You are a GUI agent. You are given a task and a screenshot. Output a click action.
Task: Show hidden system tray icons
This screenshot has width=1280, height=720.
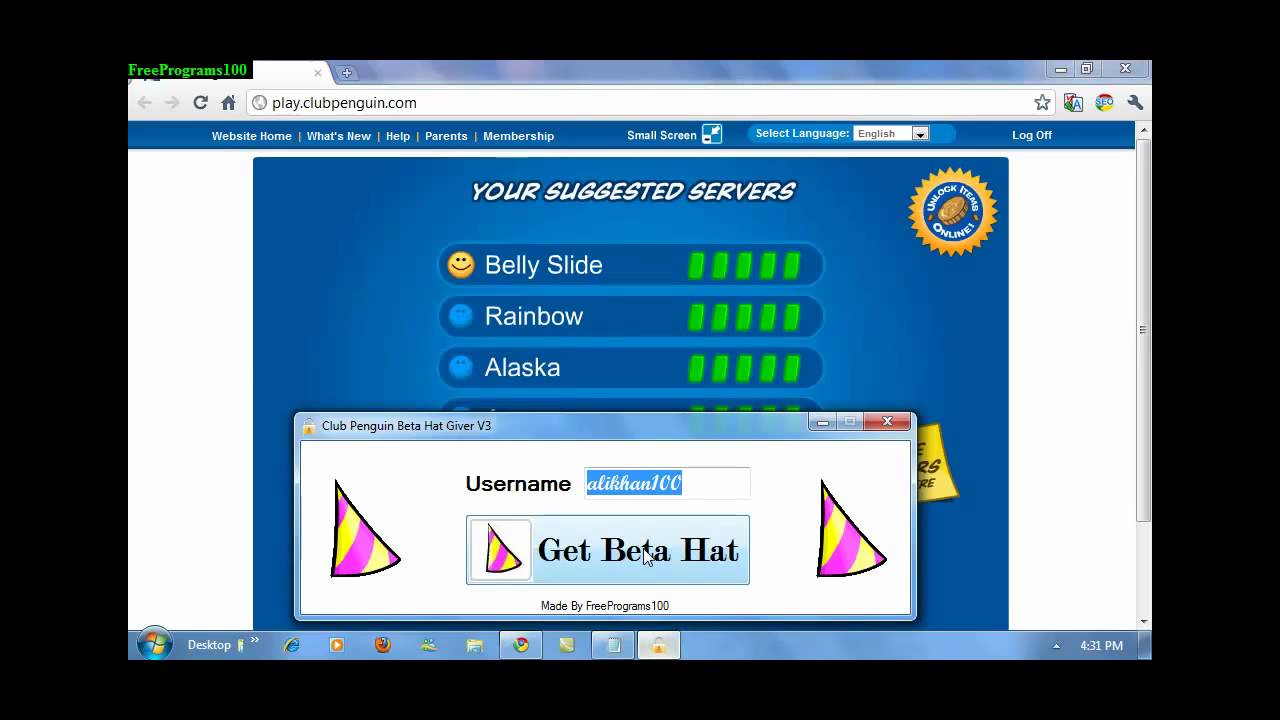1056,646
